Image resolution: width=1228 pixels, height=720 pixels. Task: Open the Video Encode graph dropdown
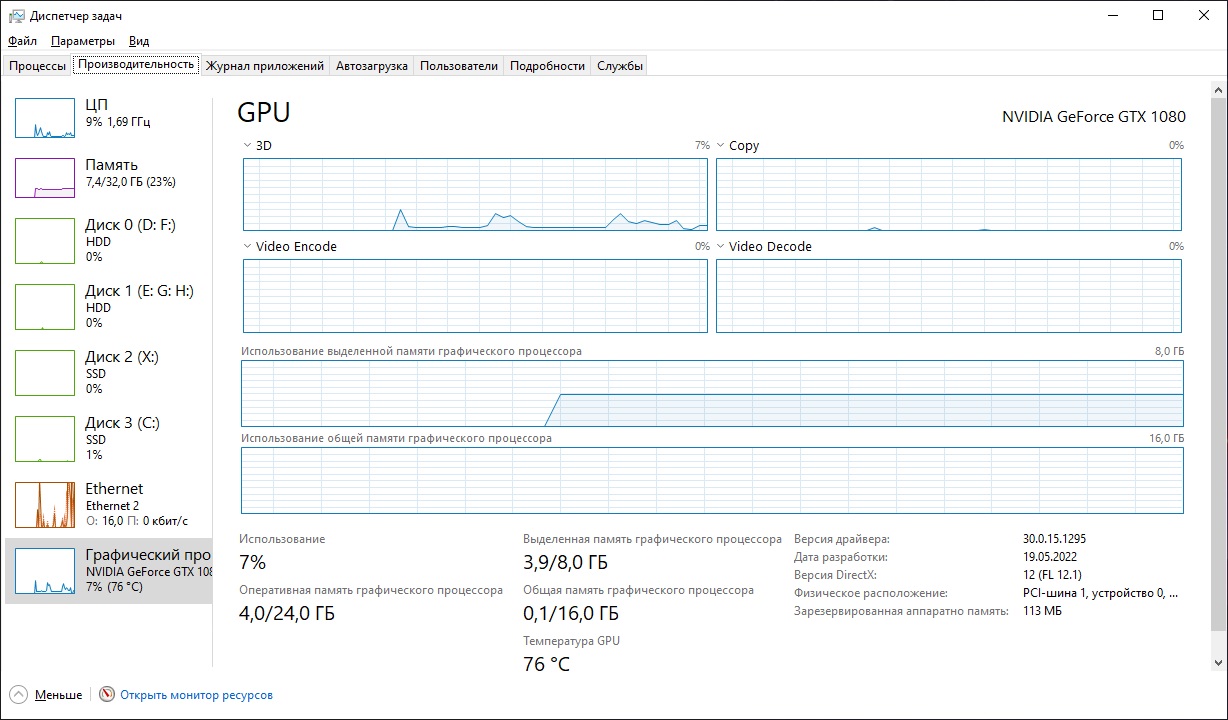point(248,247)
